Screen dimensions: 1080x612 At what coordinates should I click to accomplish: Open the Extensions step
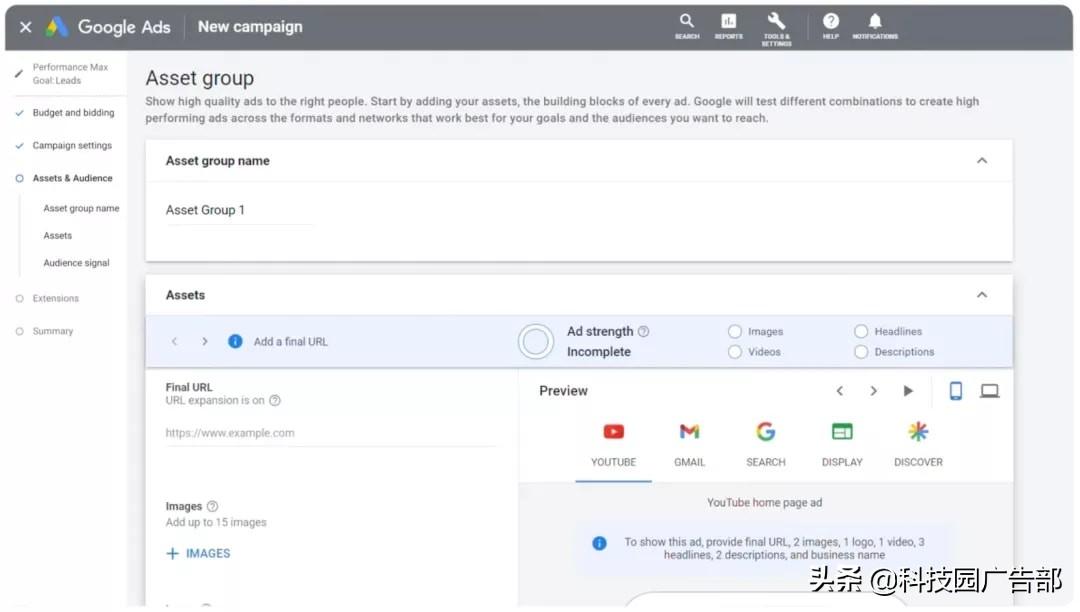(x=56, y=299)
